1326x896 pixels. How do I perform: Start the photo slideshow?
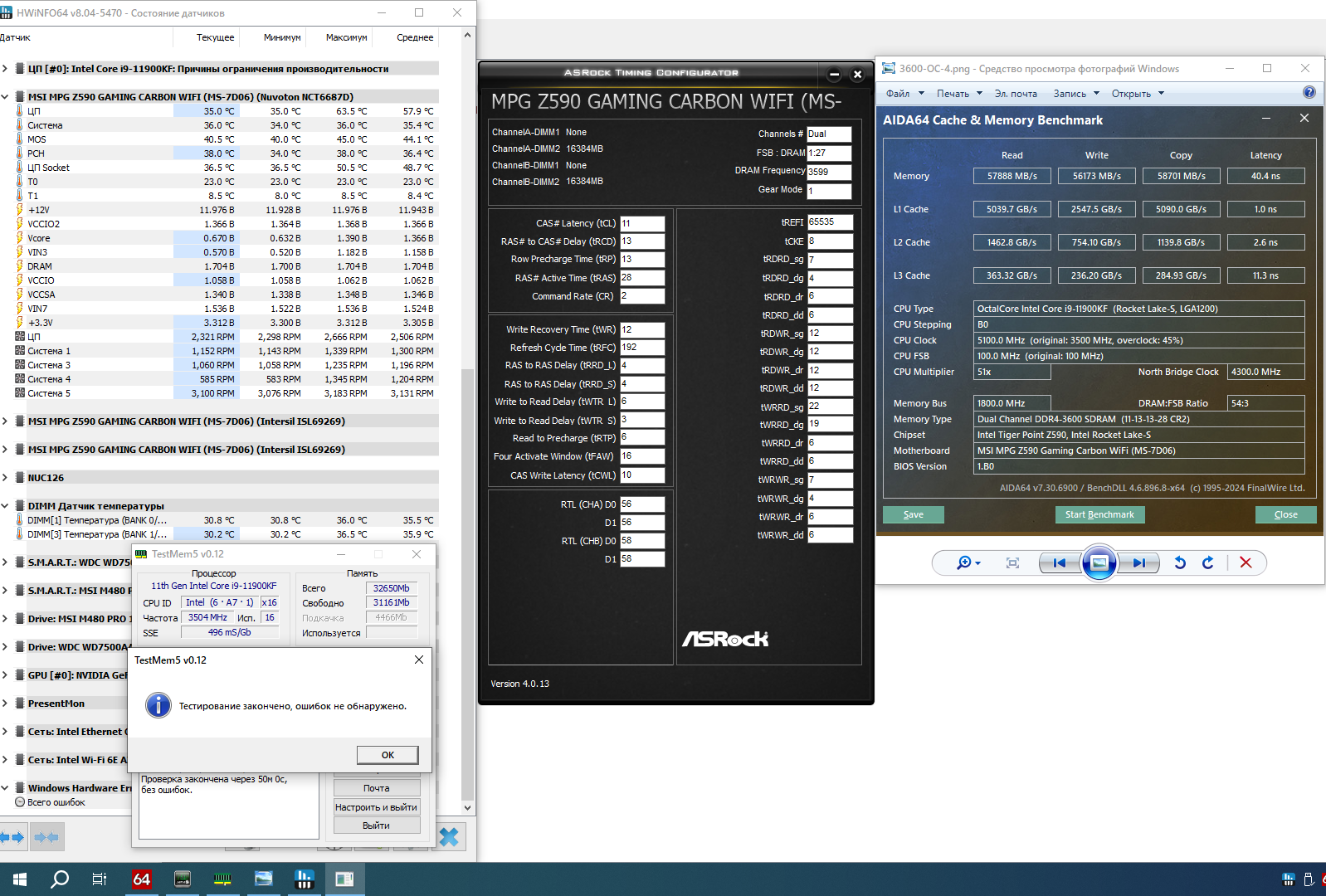[1099, 562]
